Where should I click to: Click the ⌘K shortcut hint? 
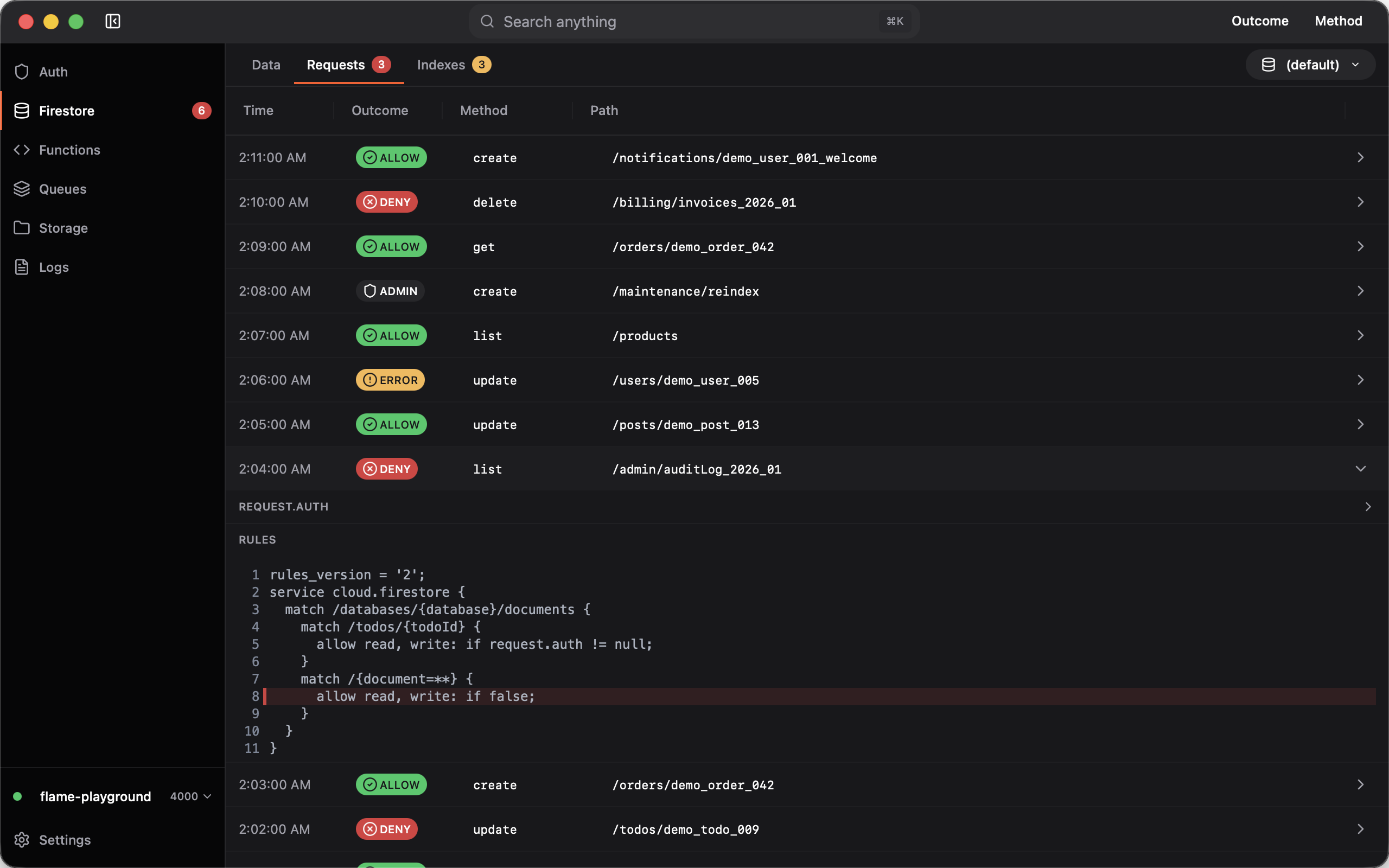[895, 21]
